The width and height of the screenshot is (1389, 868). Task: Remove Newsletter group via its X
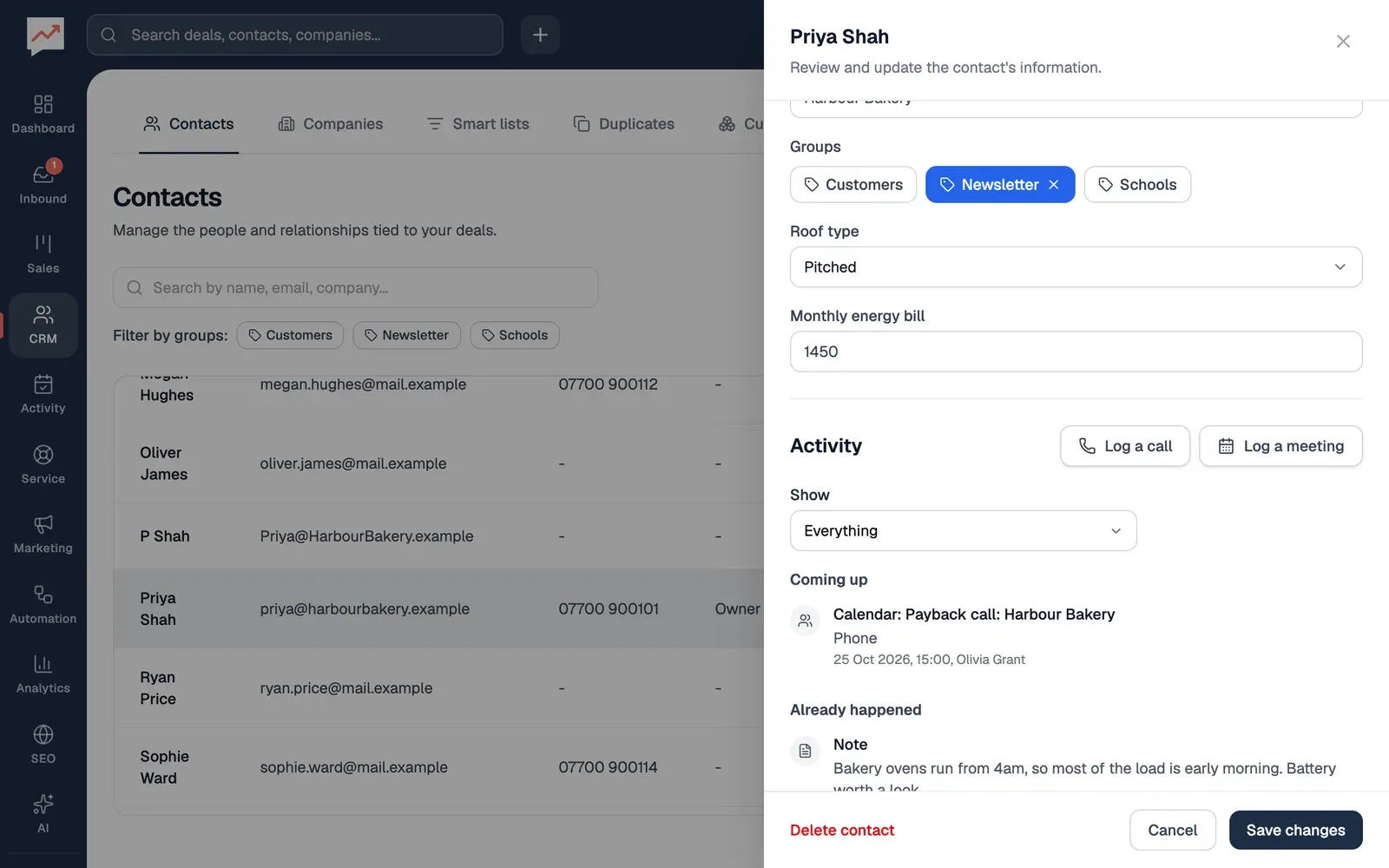point(1054,185)
